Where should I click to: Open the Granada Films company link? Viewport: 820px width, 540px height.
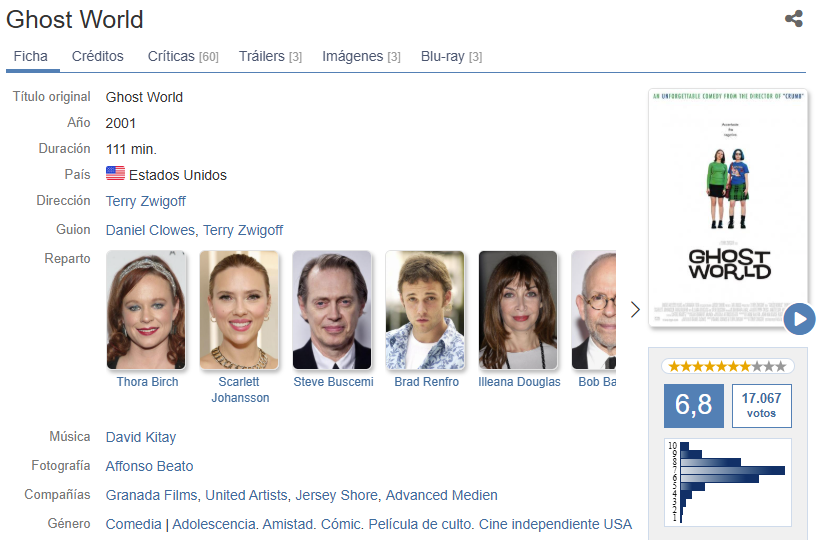(x=152, y=495)
